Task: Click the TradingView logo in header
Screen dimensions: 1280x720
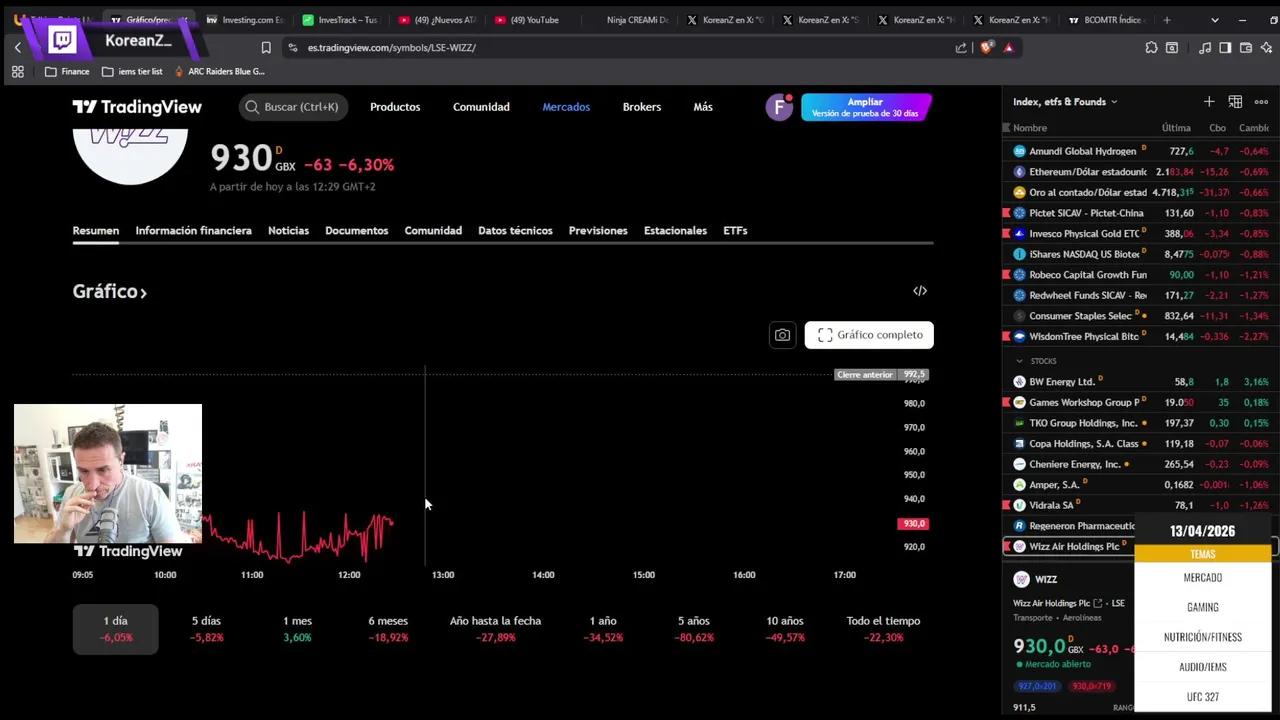Action: 137,107
